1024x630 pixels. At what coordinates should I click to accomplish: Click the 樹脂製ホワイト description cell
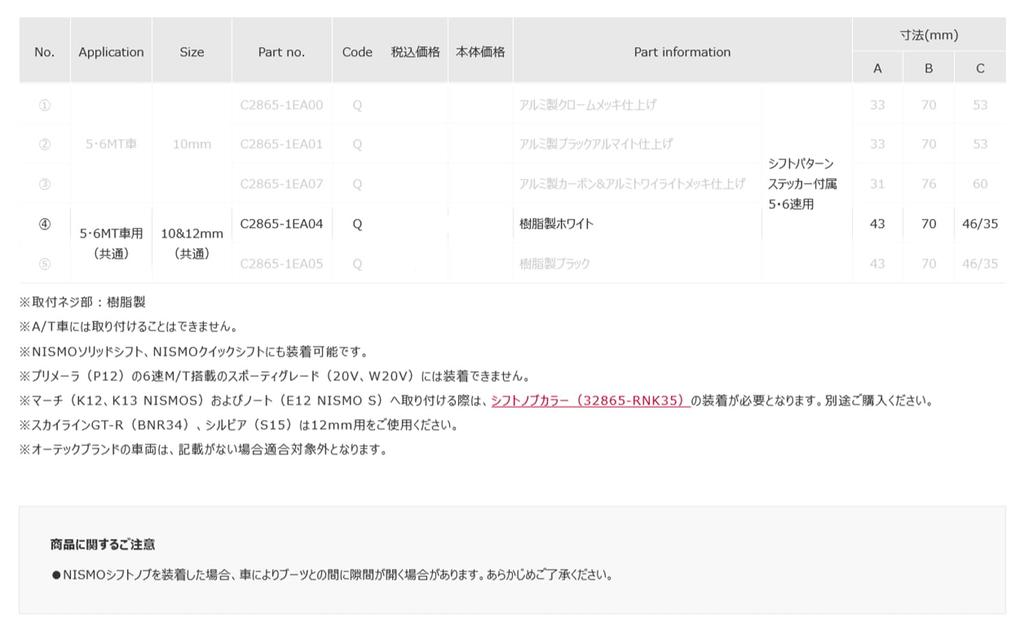click(556, 224)
